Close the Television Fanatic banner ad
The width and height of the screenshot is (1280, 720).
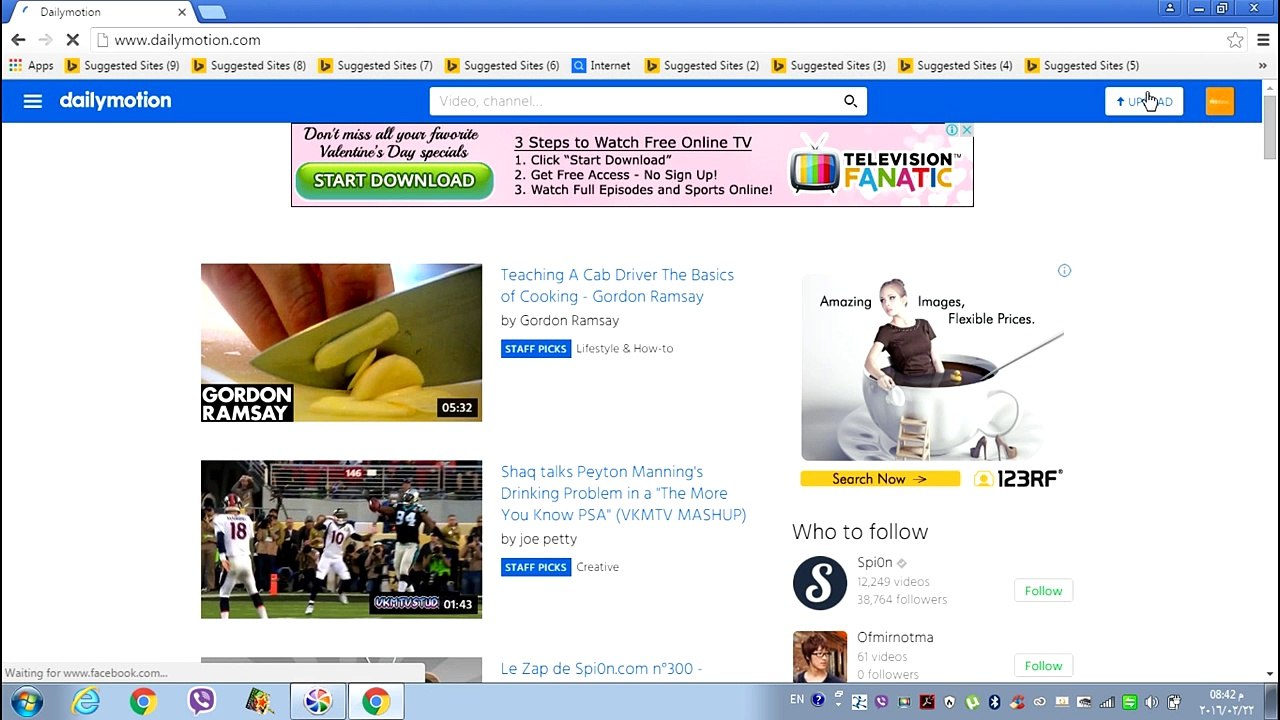(966, 130)
